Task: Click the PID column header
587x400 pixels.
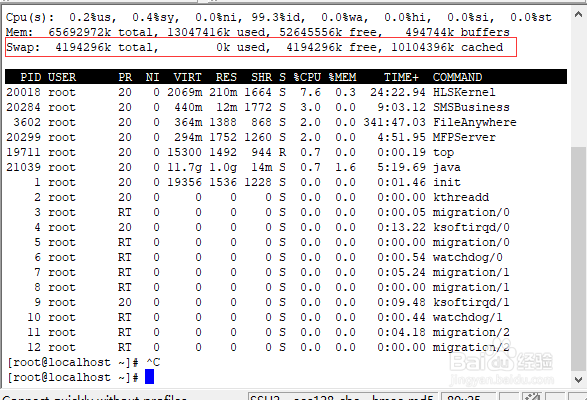Action: pos(30,77)
